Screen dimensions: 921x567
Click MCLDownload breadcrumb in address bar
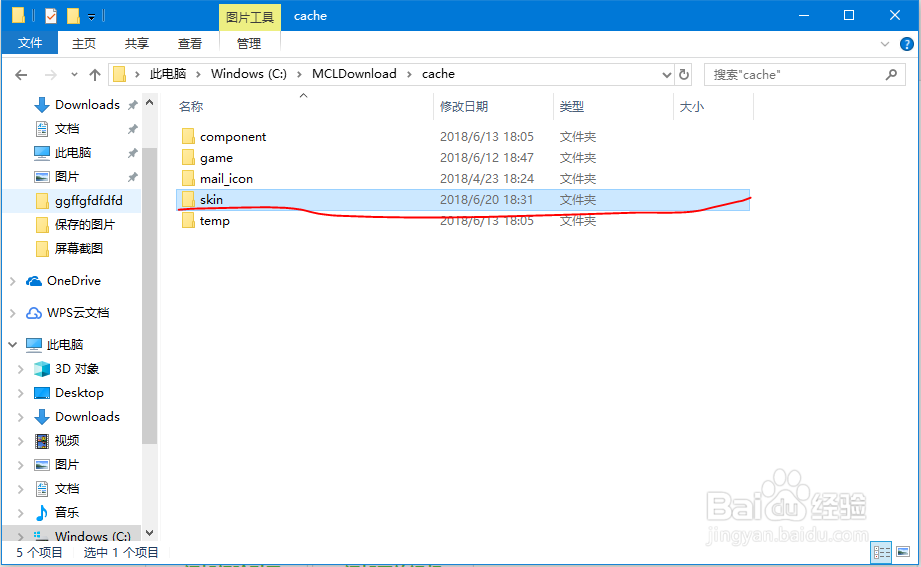pyautogui.click(x=354, y=73)
